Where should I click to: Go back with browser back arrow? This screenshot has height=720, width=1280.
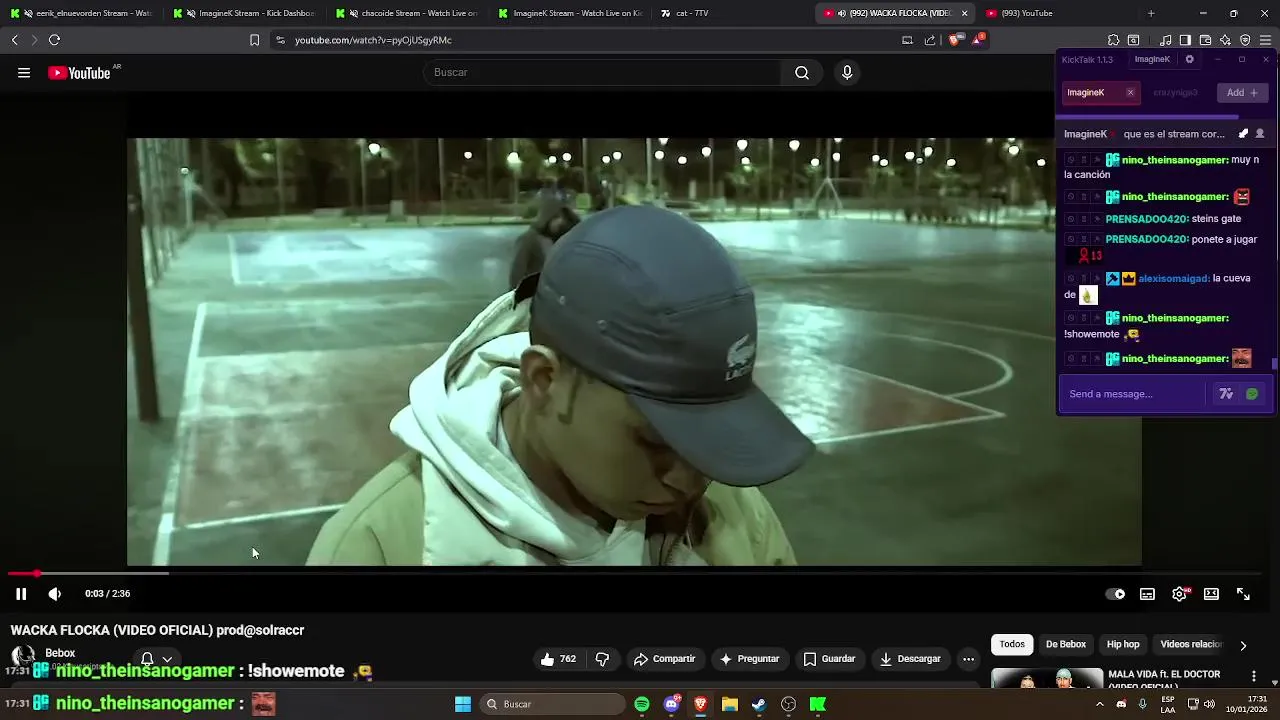pyautogui.click(x=14, y=40)
